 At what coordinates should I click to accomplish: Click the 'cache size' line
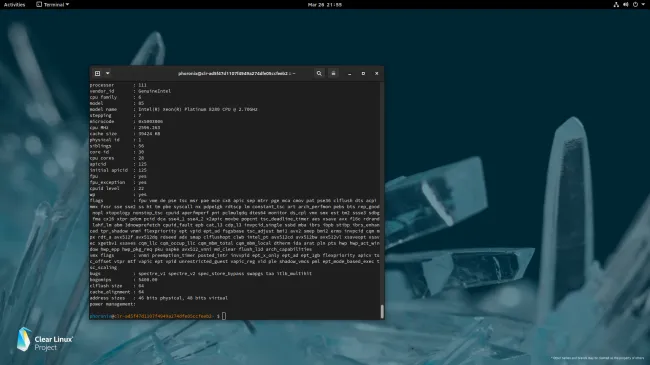(x=125, y=134)
